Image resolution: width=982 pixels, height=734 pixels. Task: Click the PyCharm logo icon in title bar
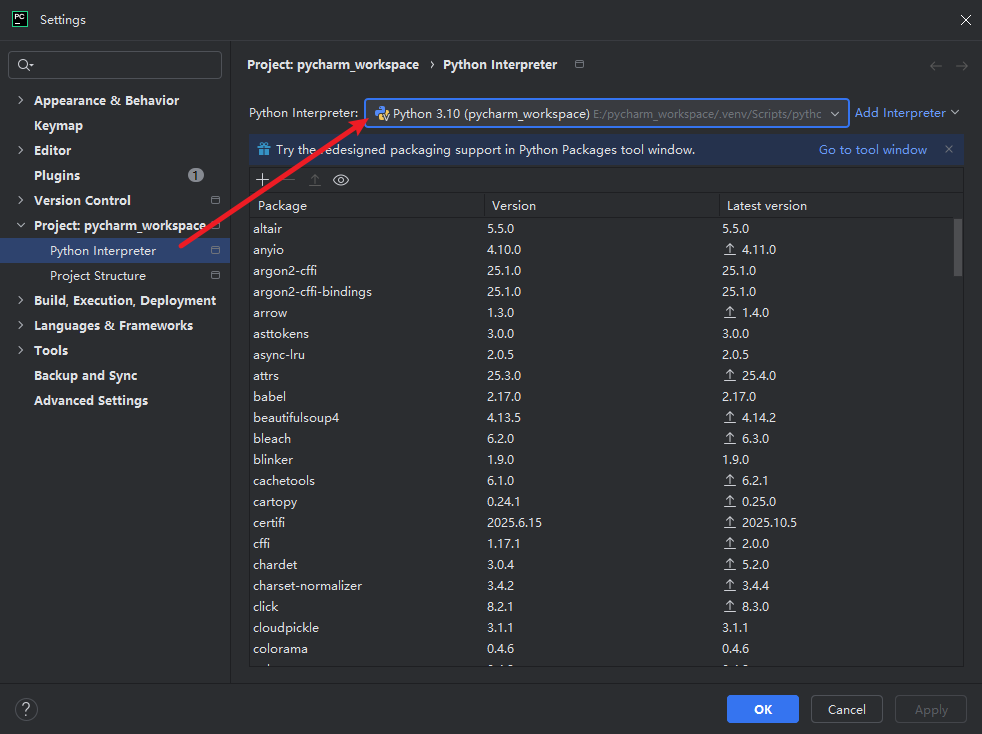coord(20,19)
